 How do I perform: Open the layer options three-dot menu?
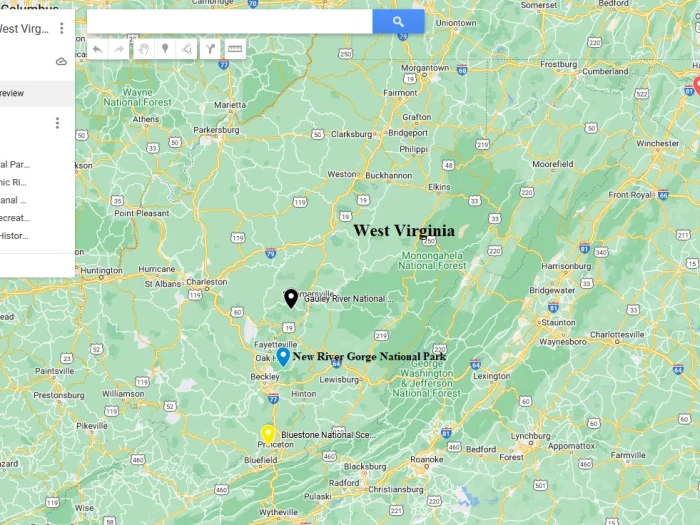[57, 123]
